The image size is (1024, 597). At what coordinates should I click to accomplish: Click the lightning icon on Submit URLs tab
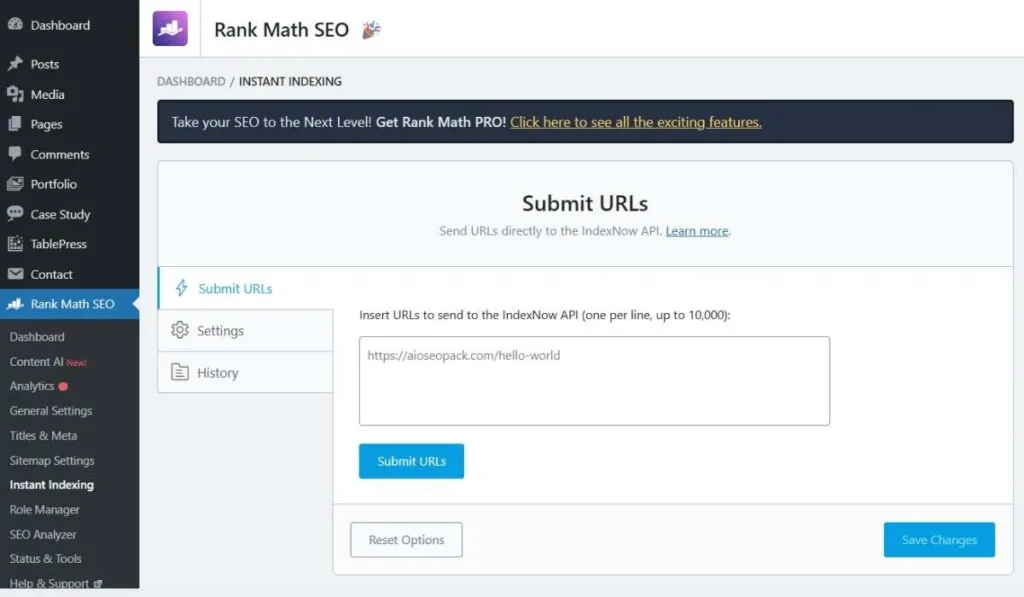pyautogui.click(x=183, y=289)
